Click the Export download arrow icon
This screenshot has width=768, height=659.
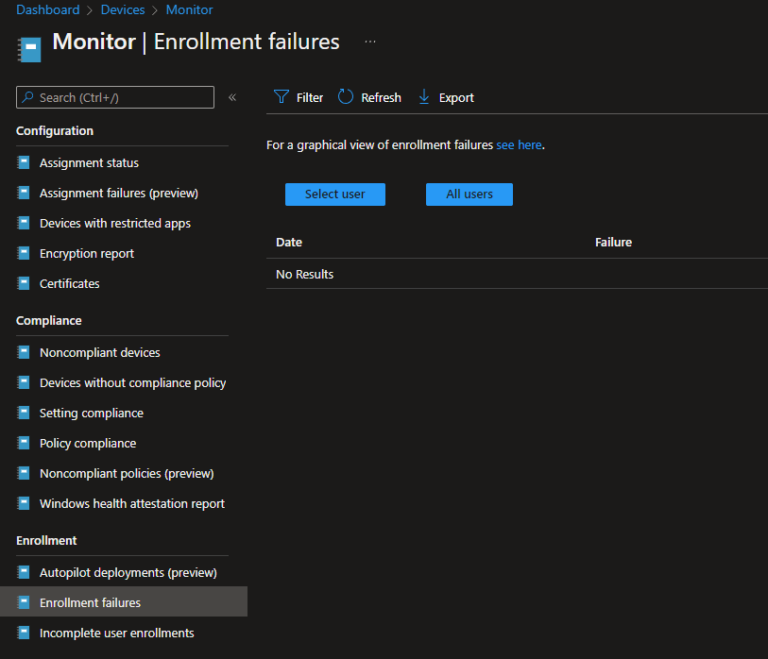424,97
